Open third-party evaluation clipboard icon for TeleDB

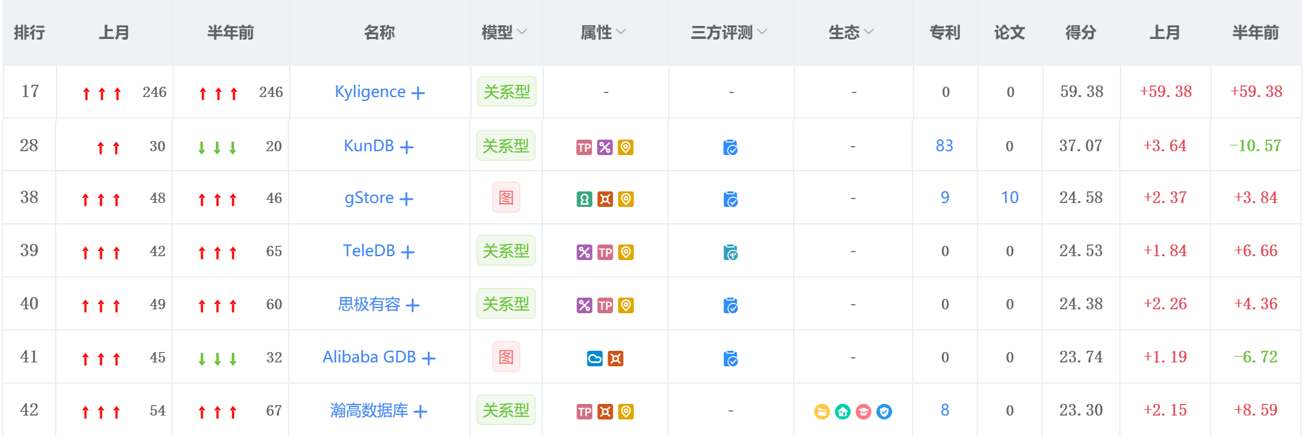pyautogui.click(x=730, y=253)
